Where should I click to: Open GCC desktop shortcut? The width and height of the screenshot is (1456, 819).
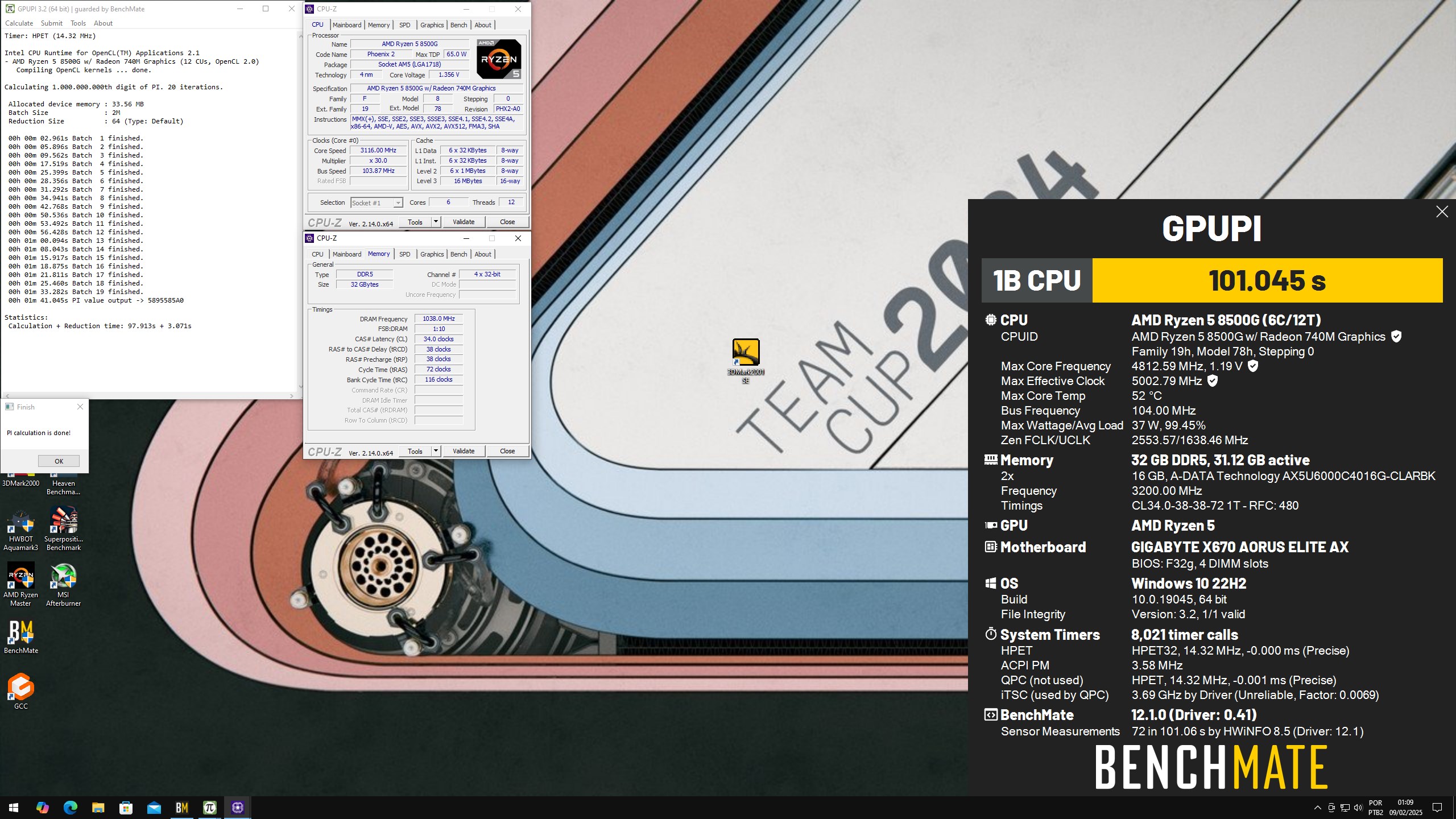[x=21, y=691]
